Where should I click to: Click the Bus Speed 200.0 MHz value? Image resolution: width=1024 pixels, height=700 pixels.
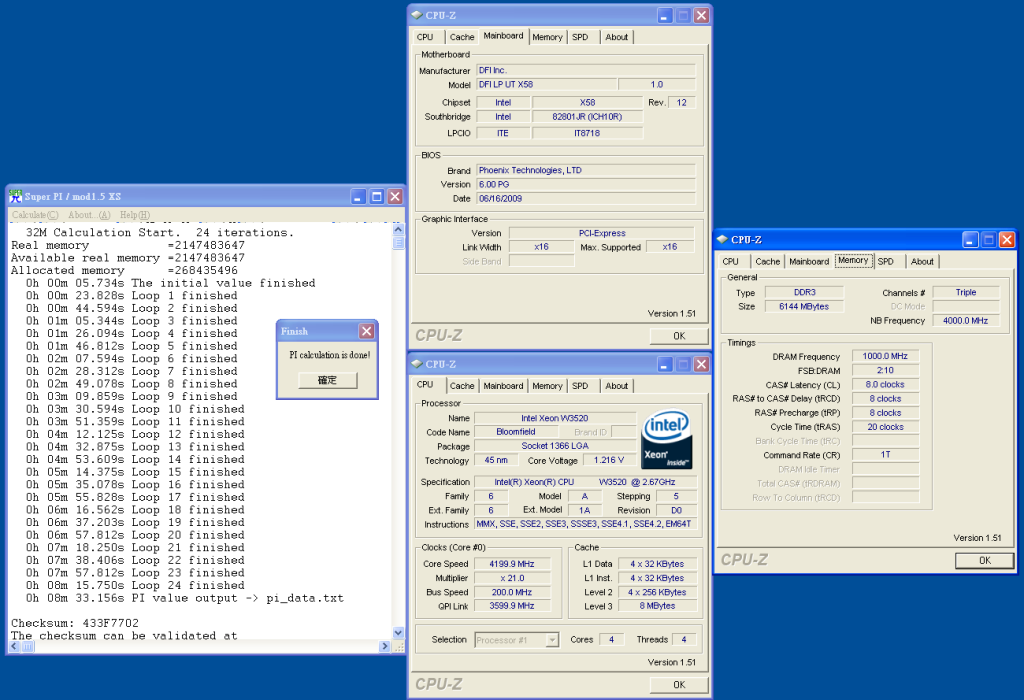[x=513, y=592]
